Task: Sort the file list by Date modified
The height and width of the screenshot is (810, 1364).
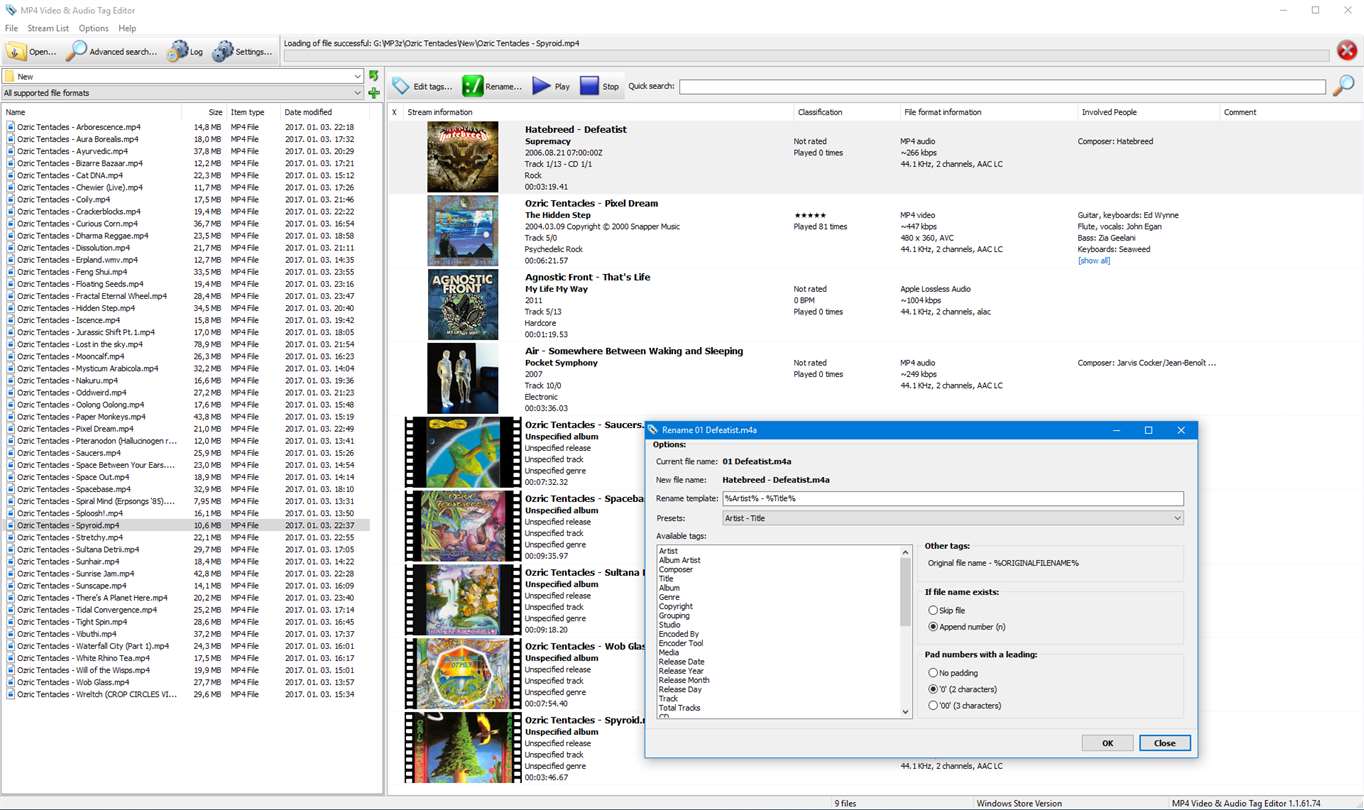Action: point(326,112)
